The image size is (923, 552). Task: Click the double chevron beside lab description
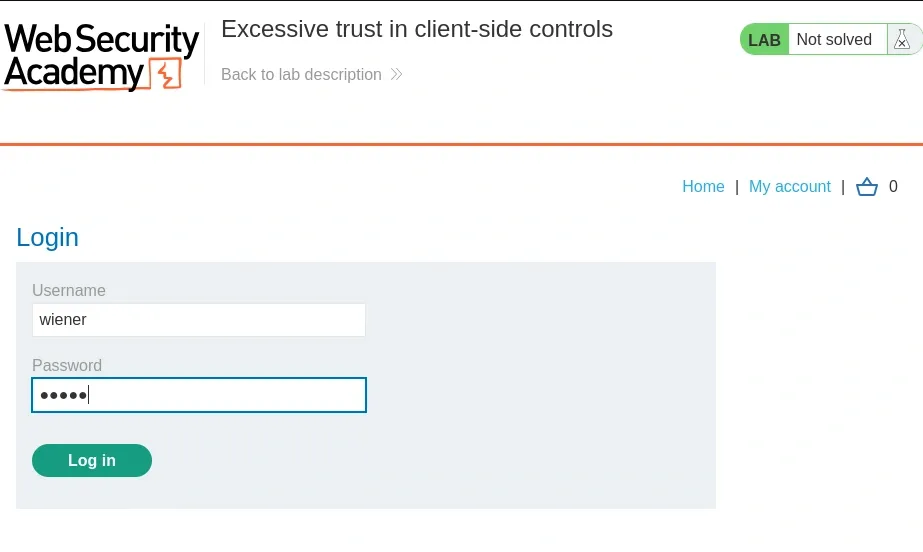click(x=396, y=75)
